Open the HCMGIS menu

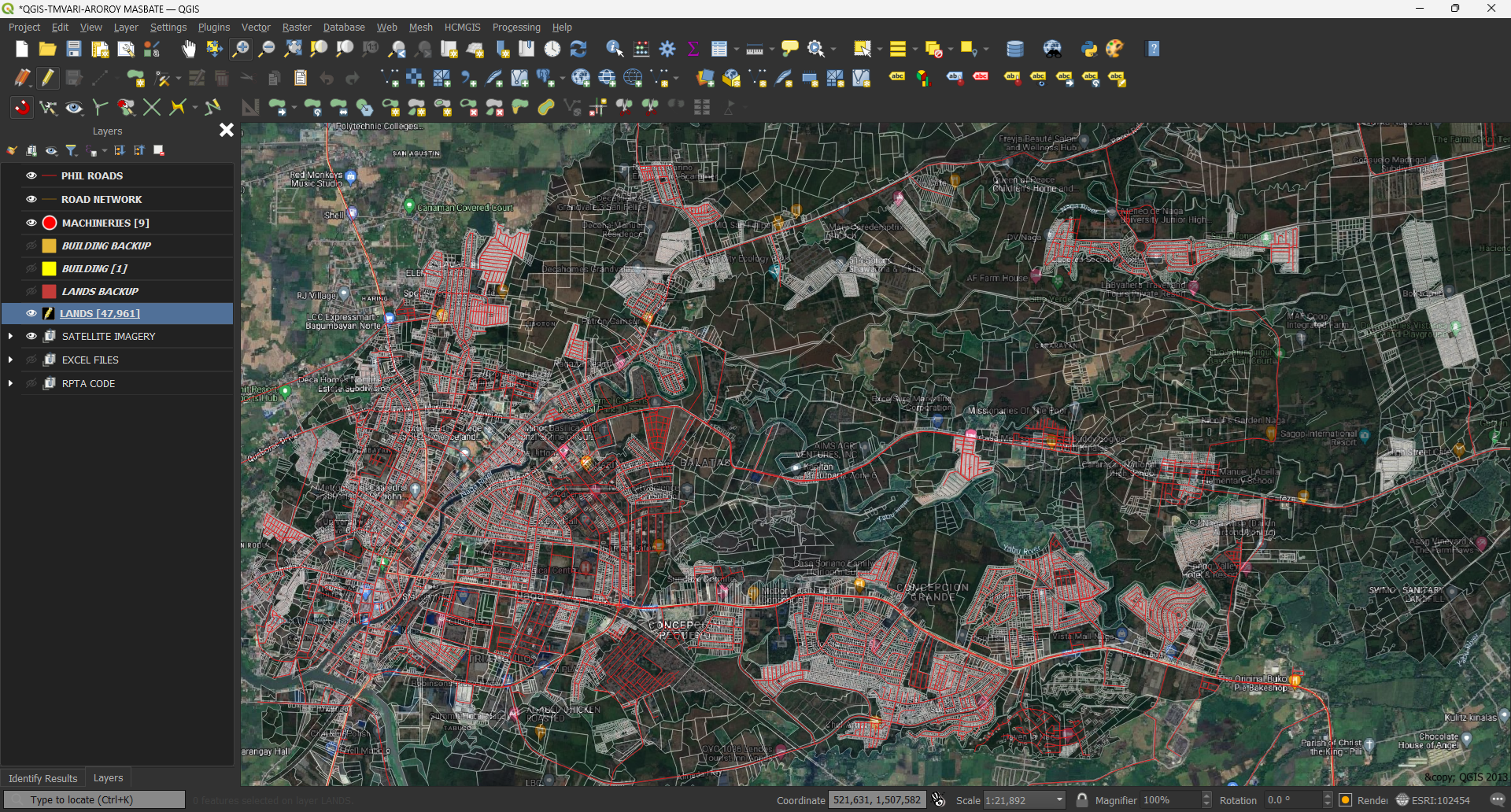tap(462, 27)
